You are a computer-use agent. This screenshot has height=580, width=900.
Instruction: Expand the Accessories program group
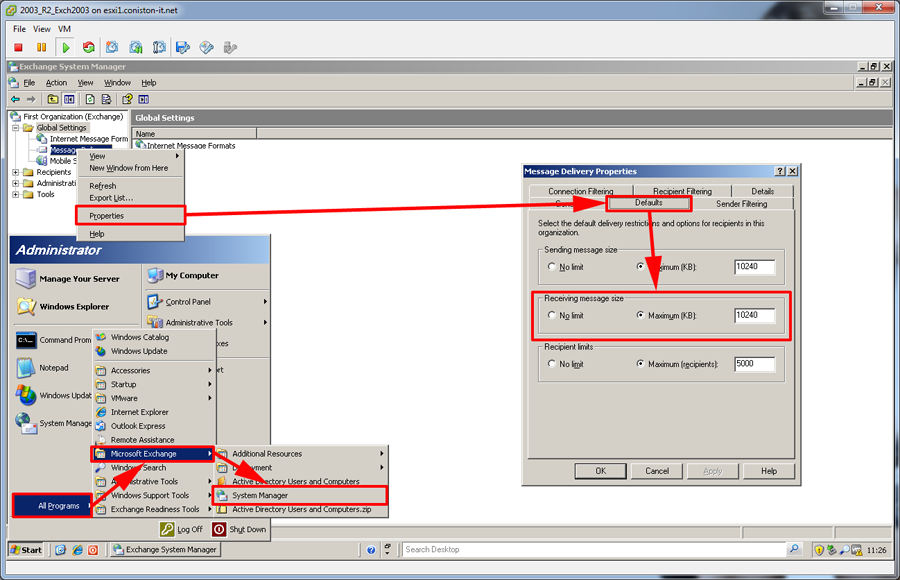[x=154, y=370]
